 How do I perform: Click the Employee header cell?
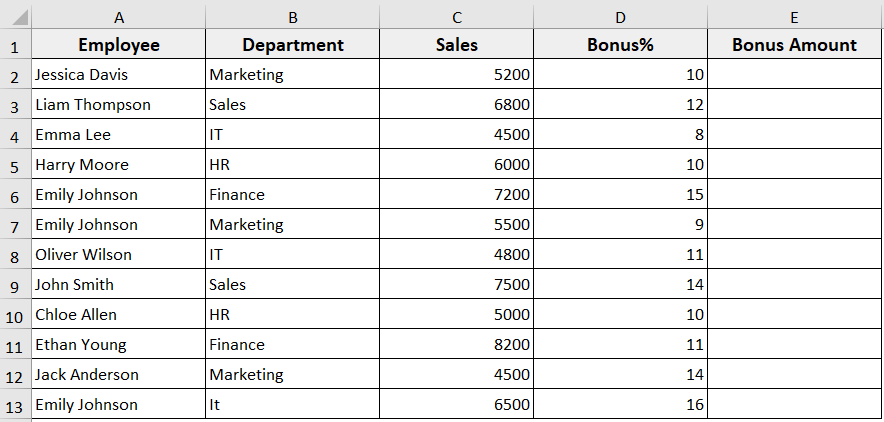[119, 45]
